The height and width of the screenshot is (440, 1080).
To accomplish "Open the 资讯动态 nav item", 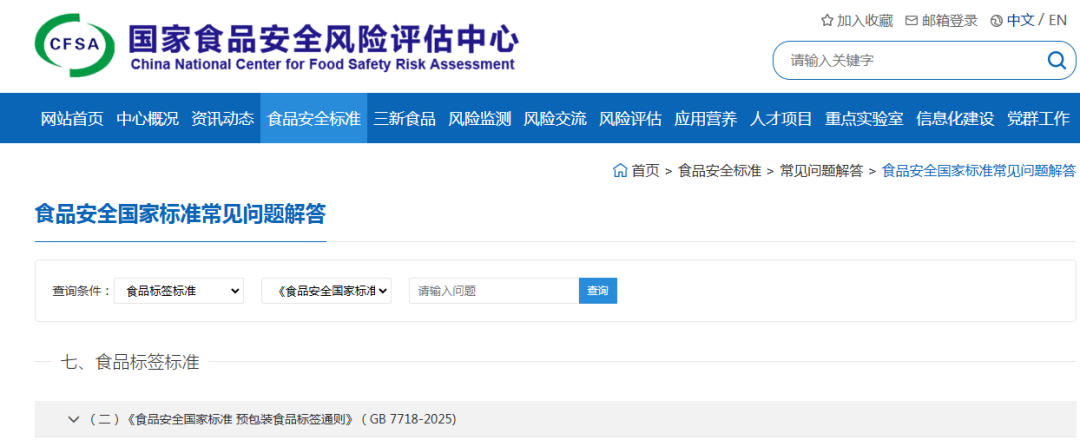I will pos(222,118).
